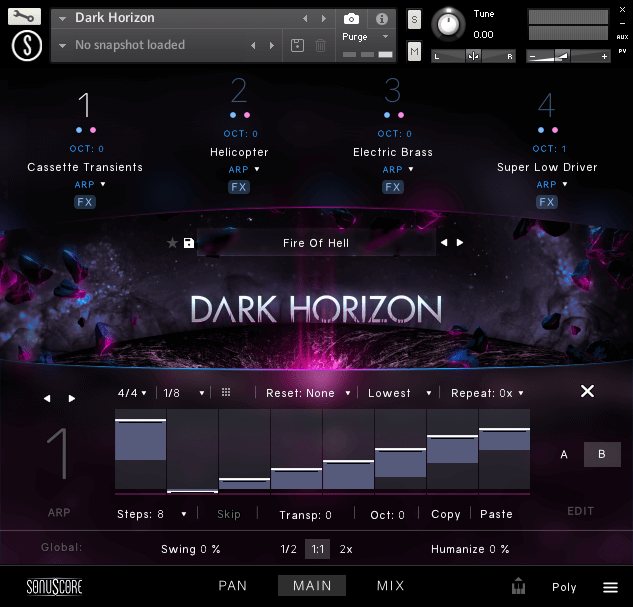
Task: Open FX for Helicopter layer
Action: pyautogui.click(x=239, y=187)
